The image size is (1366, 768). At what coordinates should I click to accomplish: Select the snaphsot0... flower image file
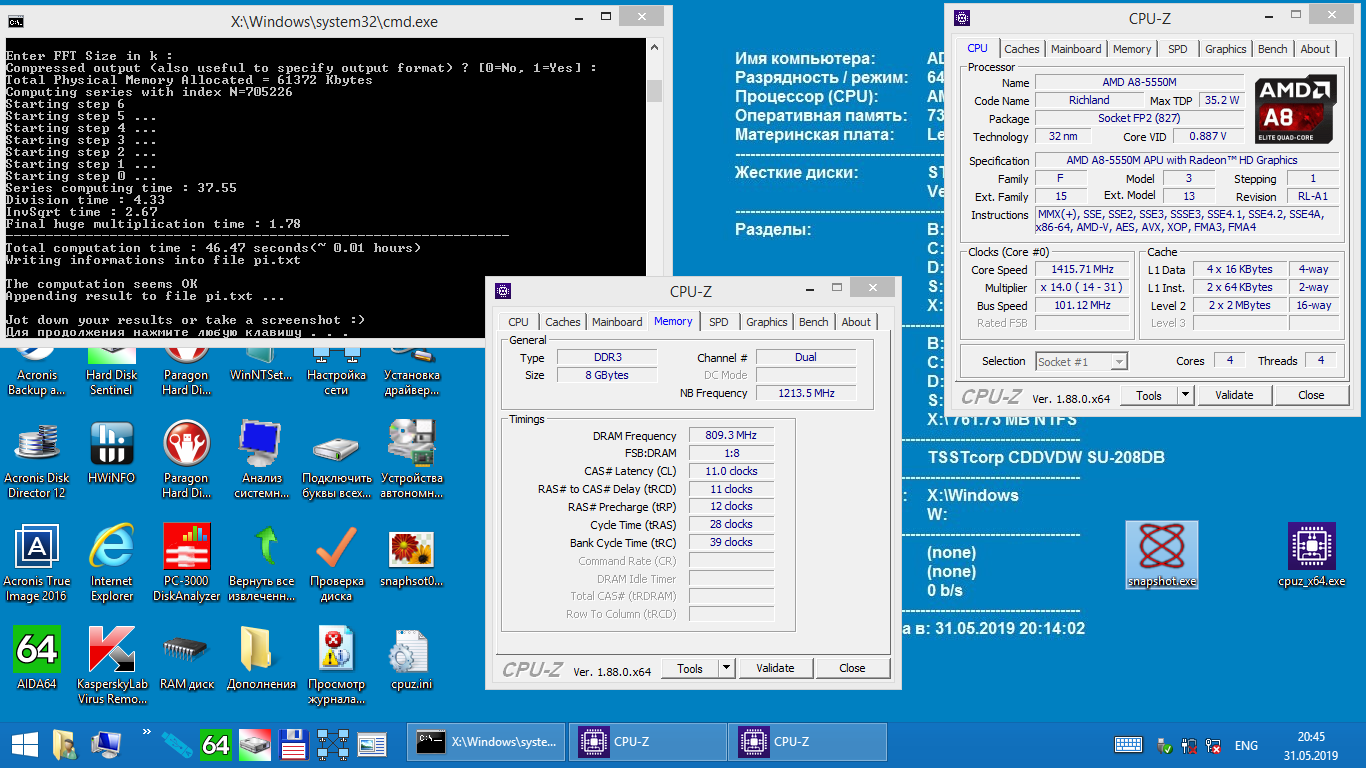411,558
